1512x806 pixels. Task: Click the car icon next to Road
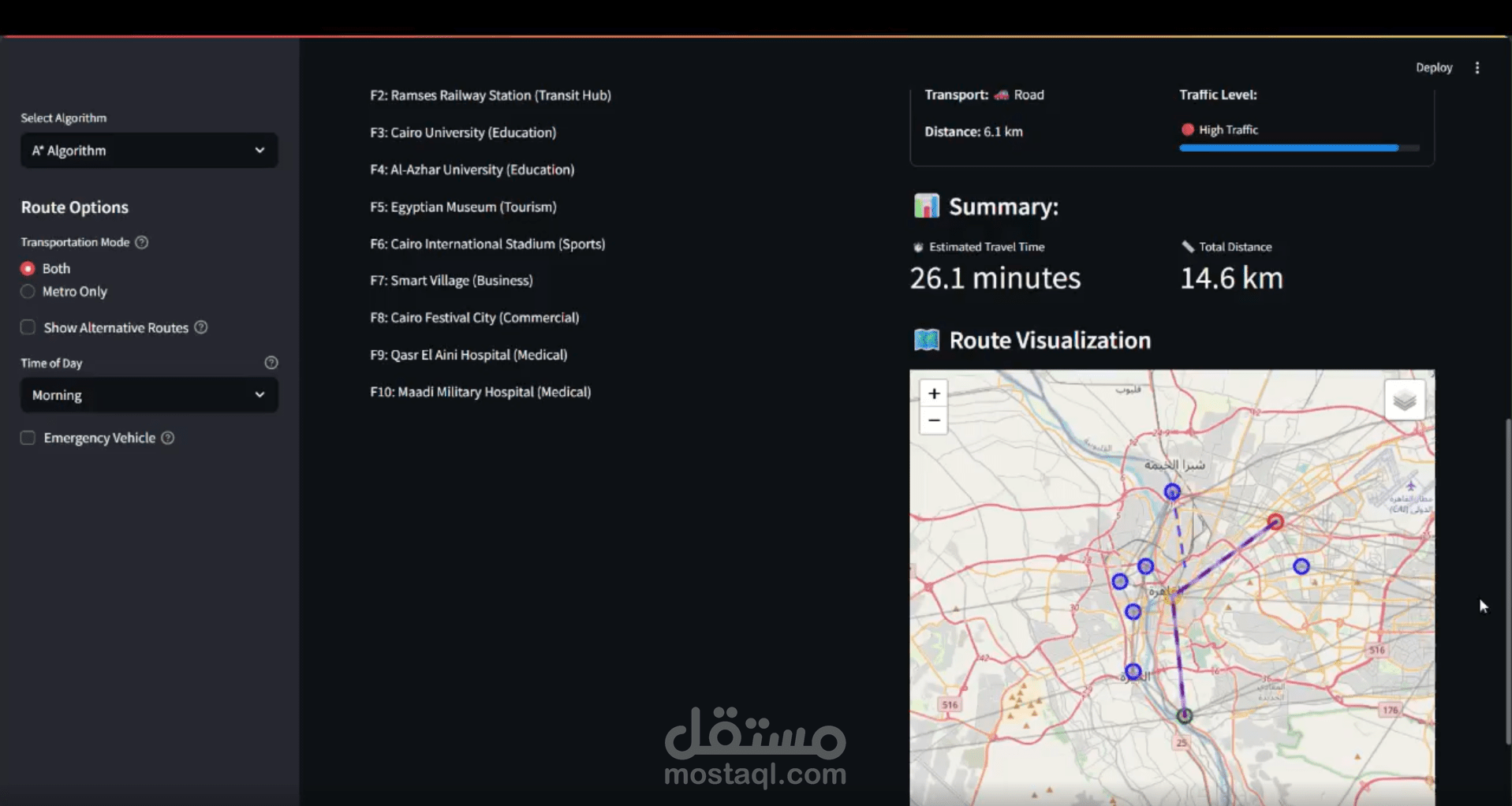1001,95
